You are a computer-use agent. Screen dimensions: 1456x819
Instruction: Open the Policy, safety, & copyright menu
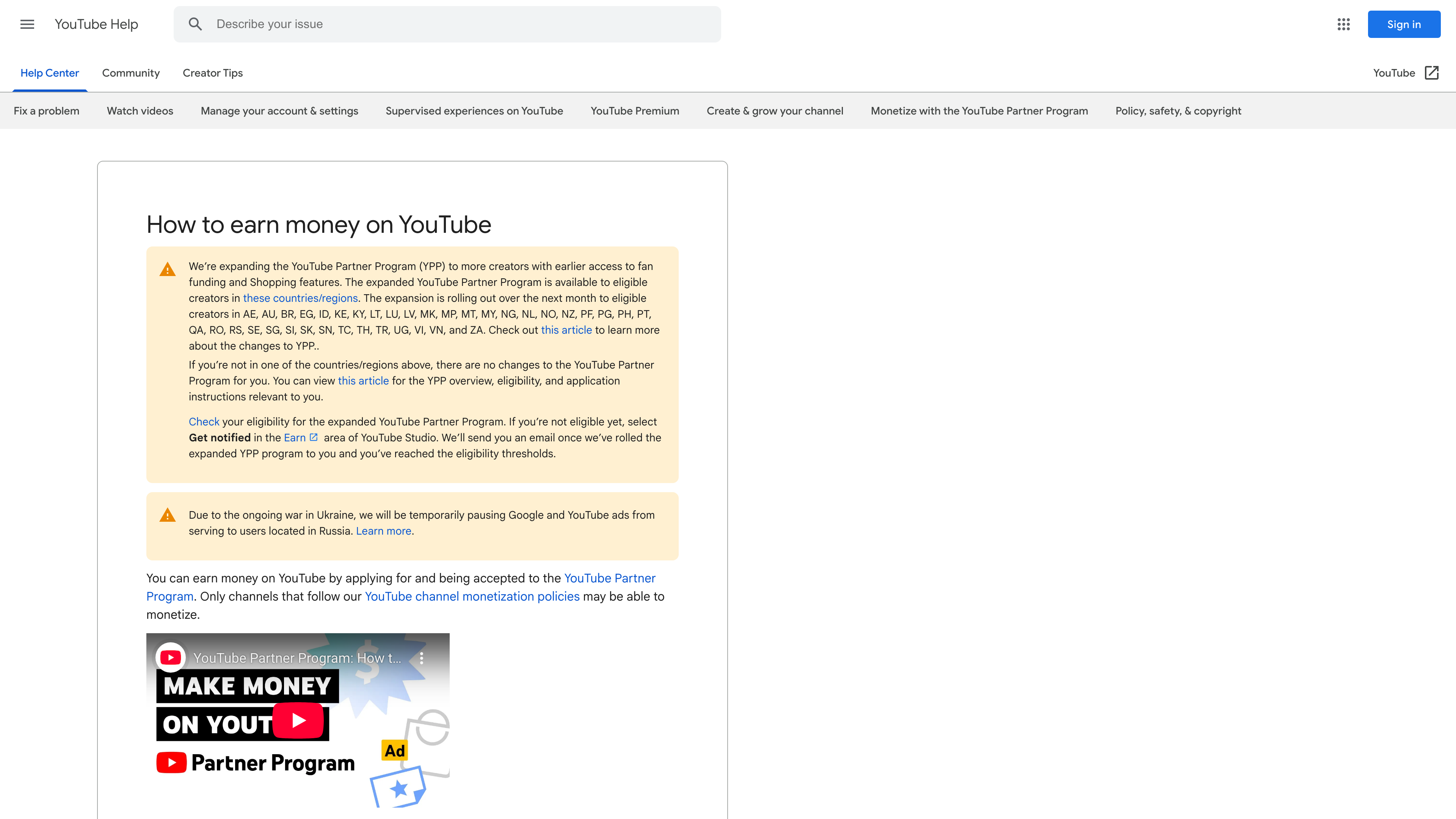(1178, 111)
